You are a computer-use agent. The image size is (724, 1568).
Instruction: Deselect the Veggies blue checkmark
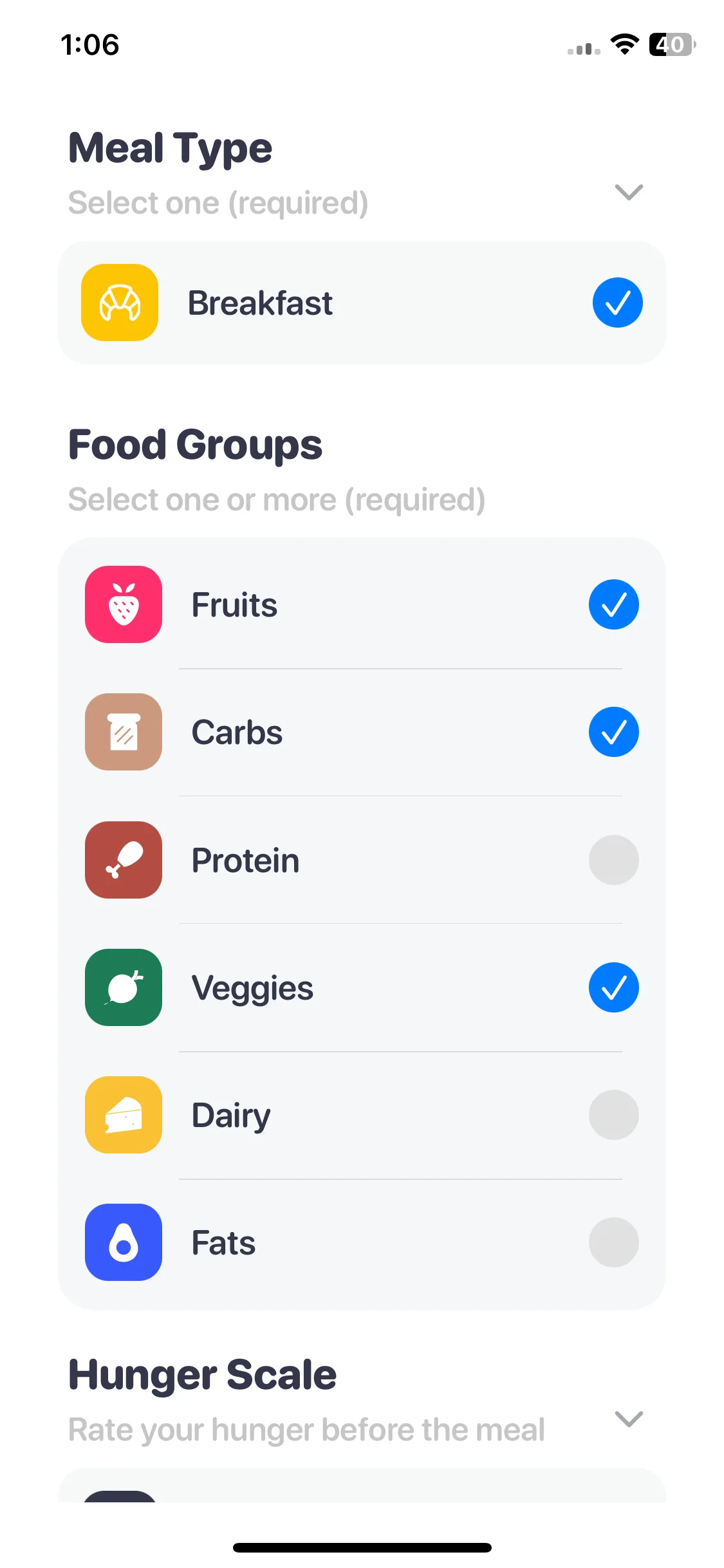pos(614,987)
